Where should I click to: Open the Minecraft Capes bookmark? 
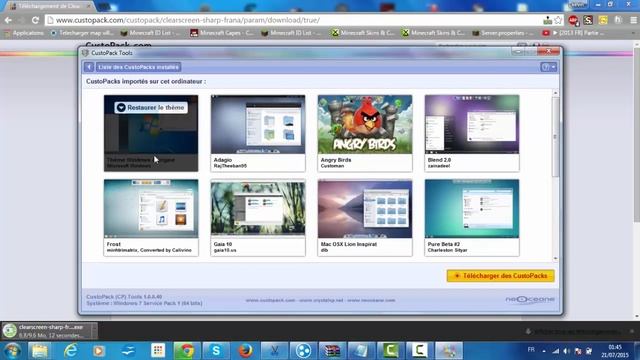[222, 33]
